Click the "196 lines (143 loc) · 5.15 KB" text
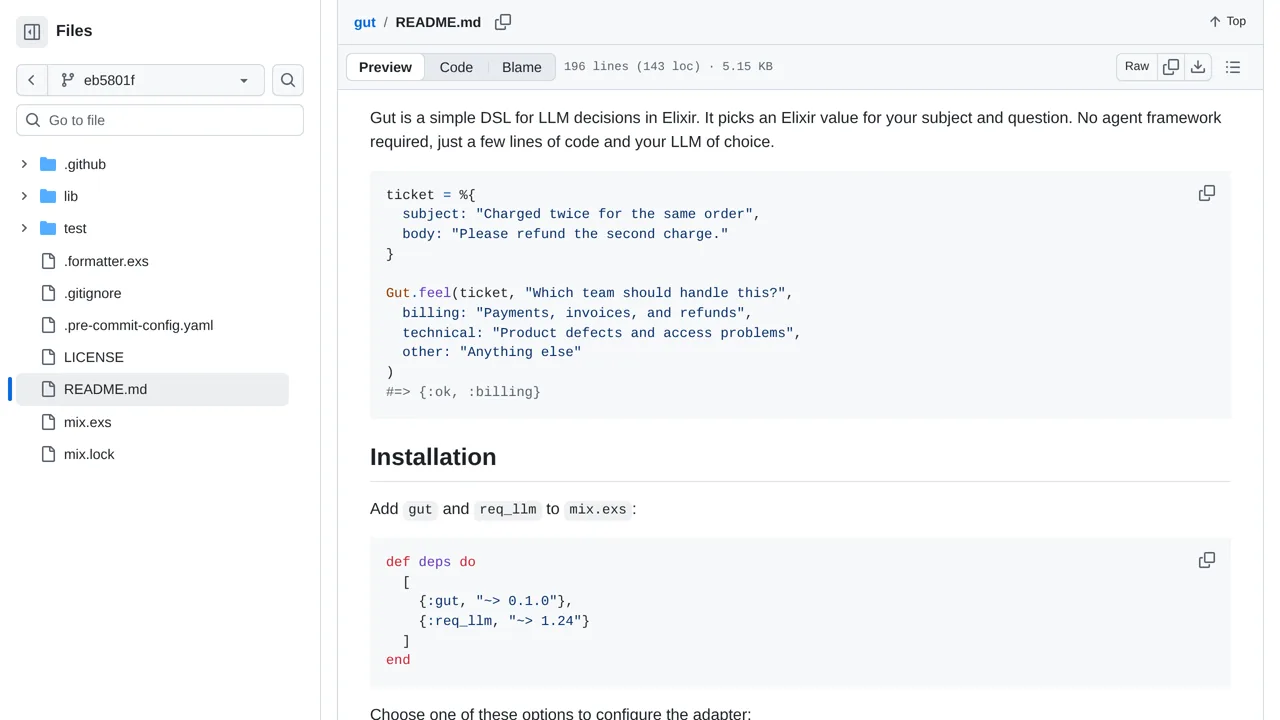This screenshot has width=1280, height=720. (x=668, y=67)
